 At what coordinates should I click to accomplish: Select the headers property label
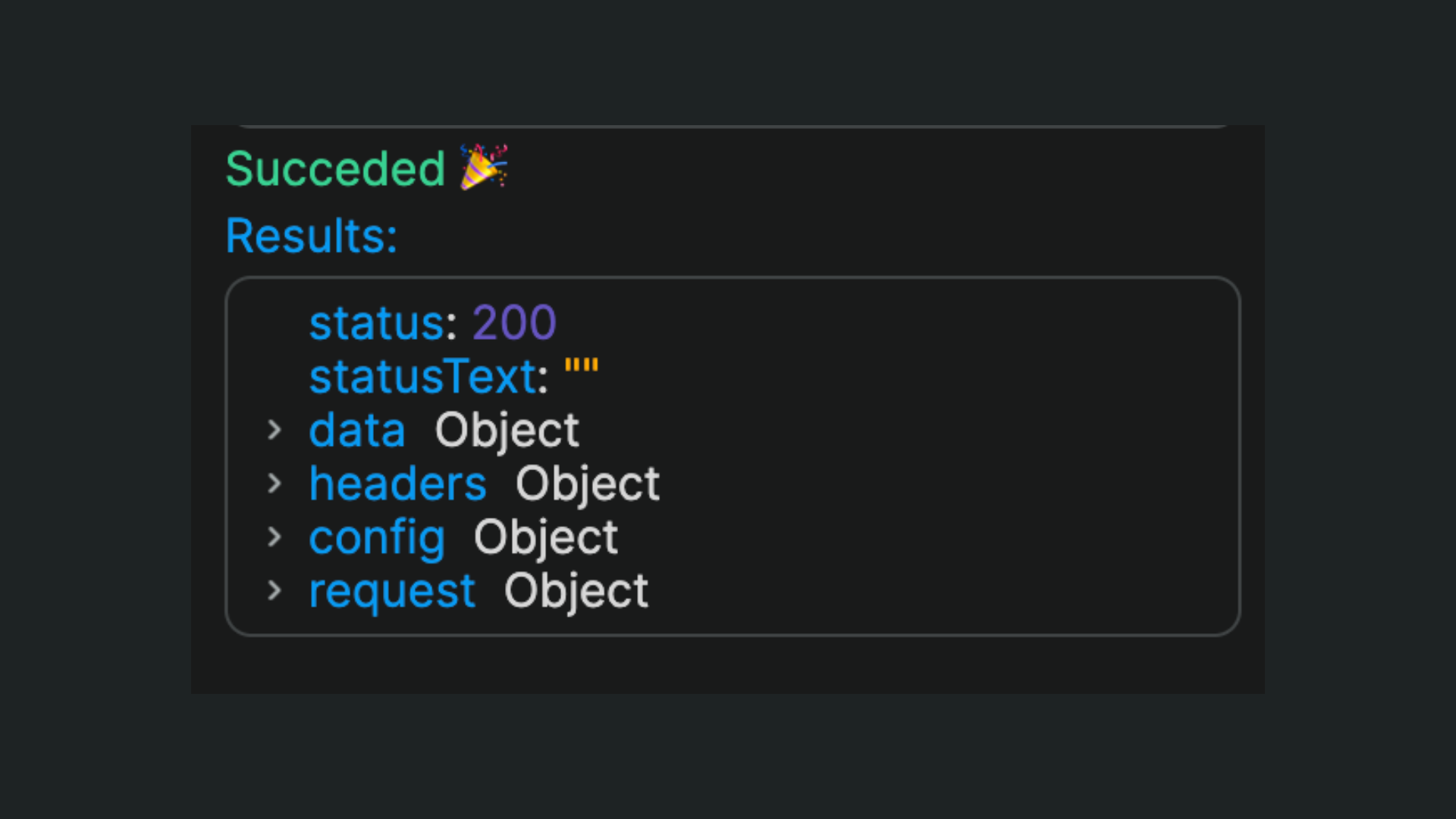(x=397, y=483)
